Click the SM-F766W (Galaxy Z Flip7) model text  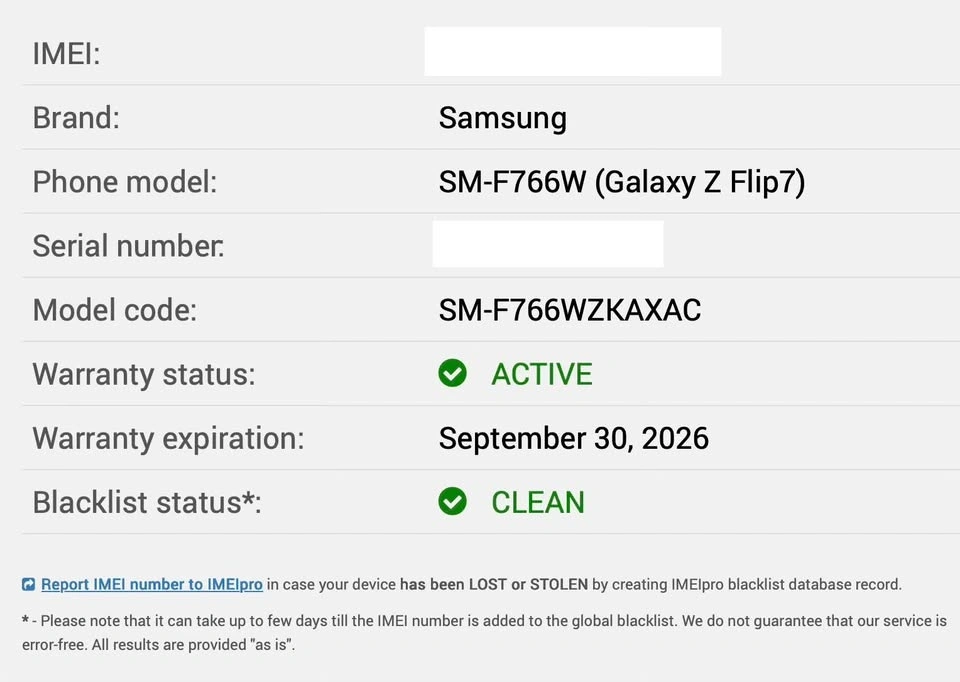coord(621,182)
